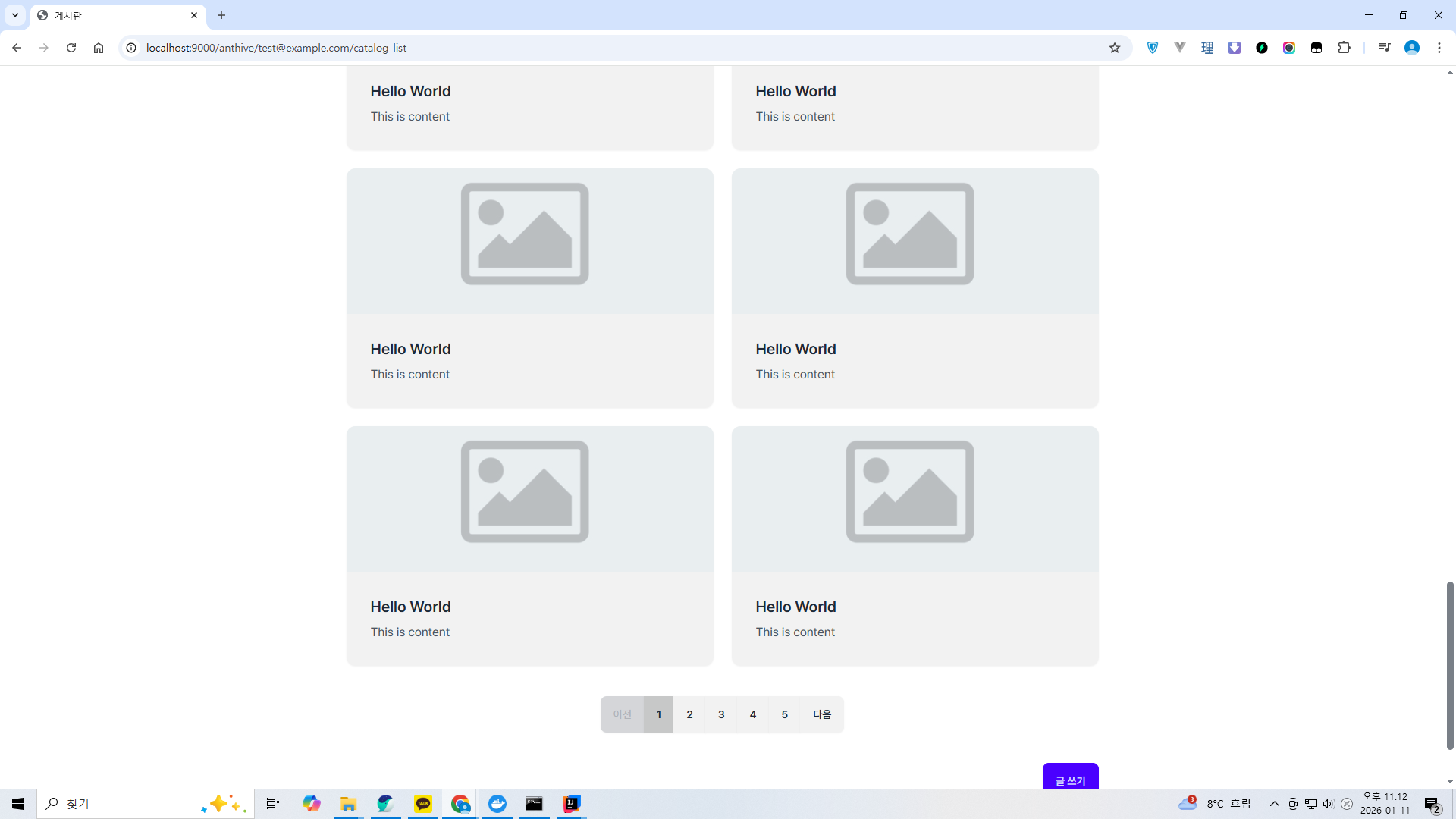This screenshot has height=819, width=1456.
Task: Open the media control icon in toolbar
Action: 1384,48
